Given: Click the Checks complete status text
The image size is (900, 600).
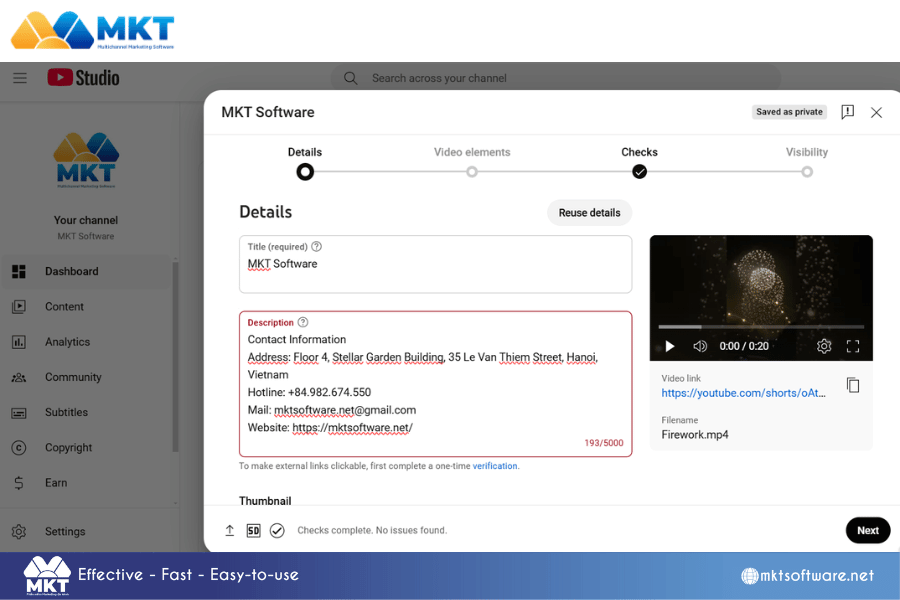Looking at the screenshot, I should click(x=372, y=531).
